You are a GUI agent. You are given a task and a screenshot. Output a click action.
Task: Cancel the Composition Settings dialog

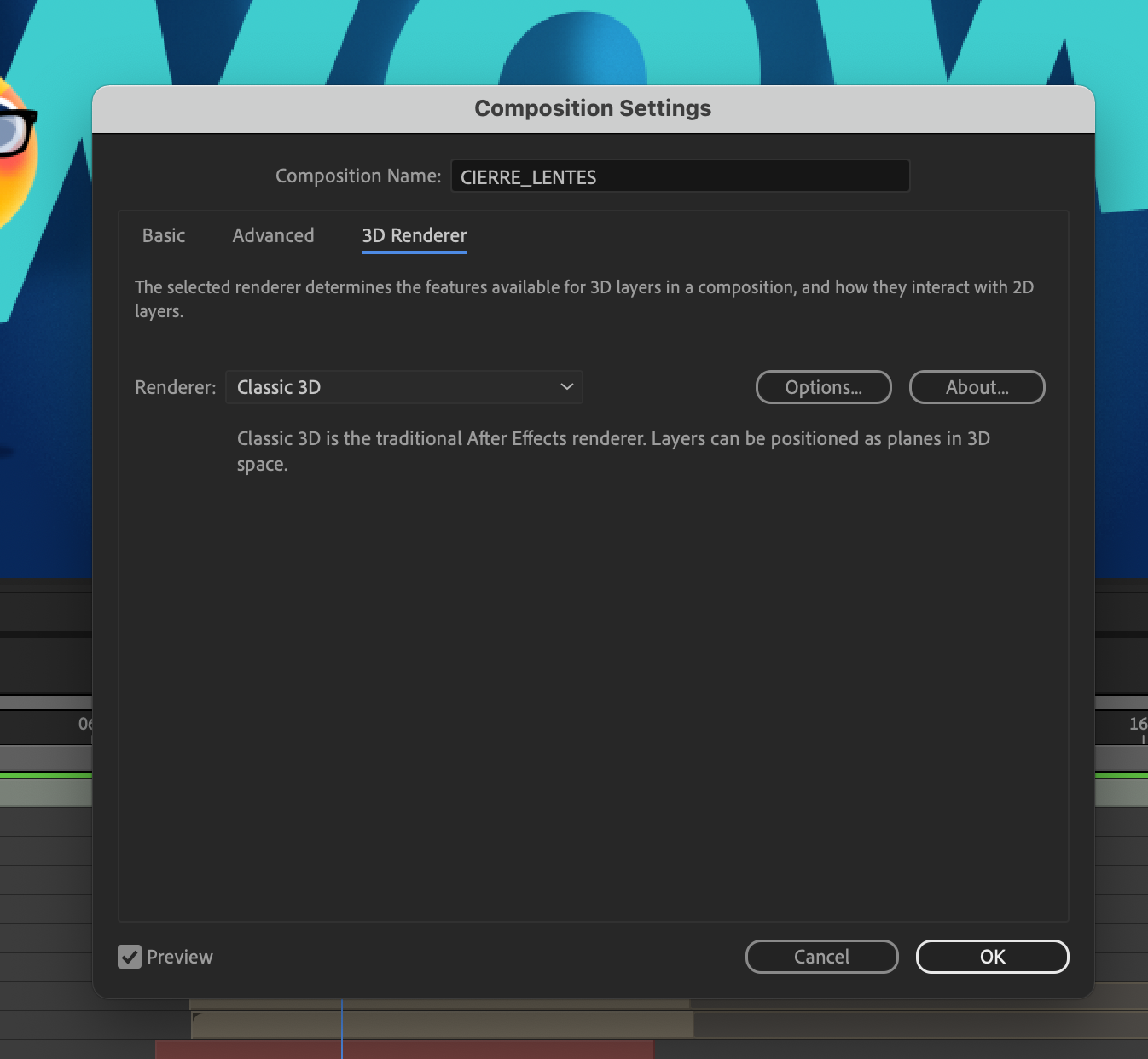pos(820,956)
